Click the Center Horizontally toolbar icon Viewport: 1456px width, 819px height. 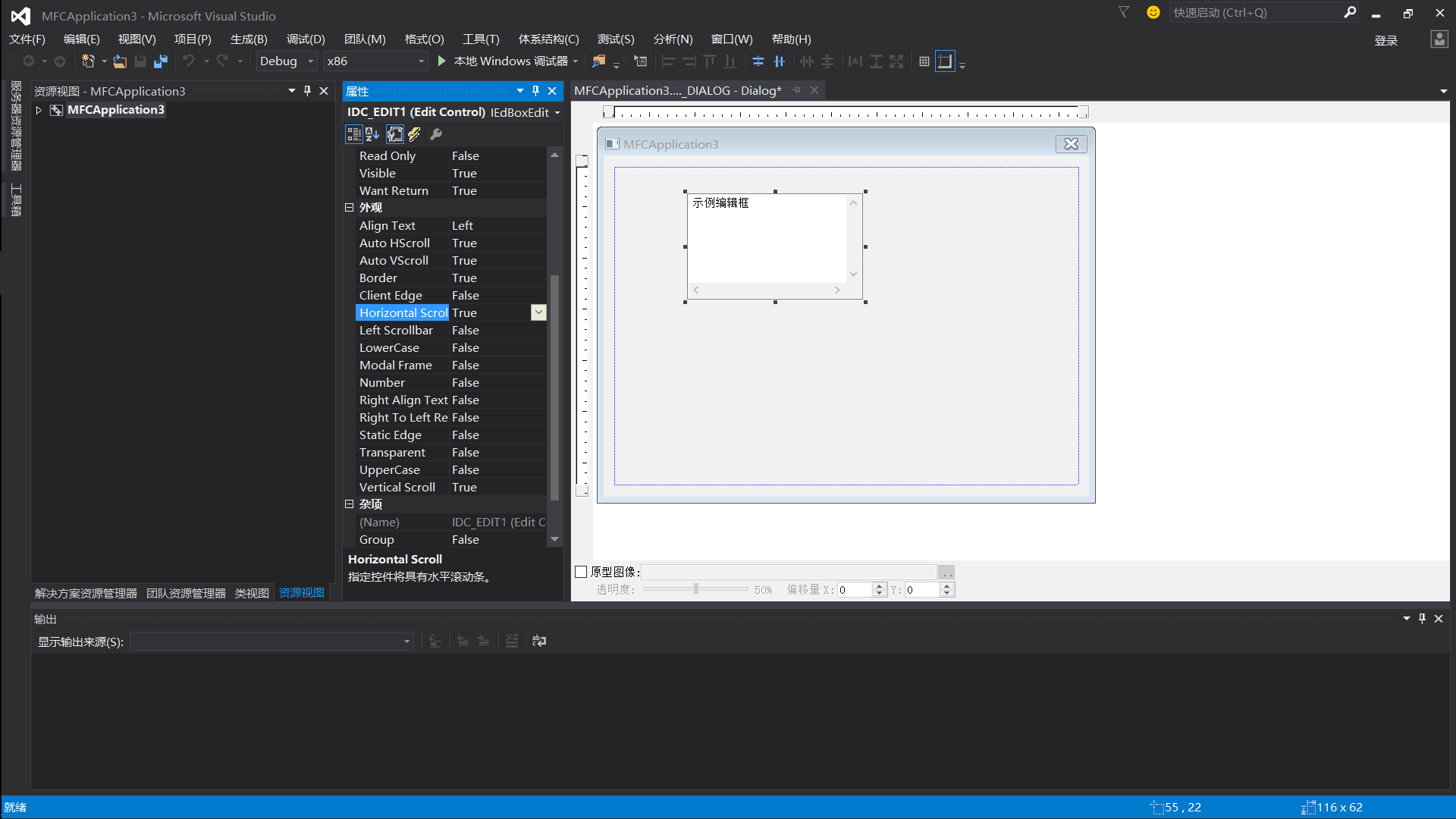click(780, 61)
